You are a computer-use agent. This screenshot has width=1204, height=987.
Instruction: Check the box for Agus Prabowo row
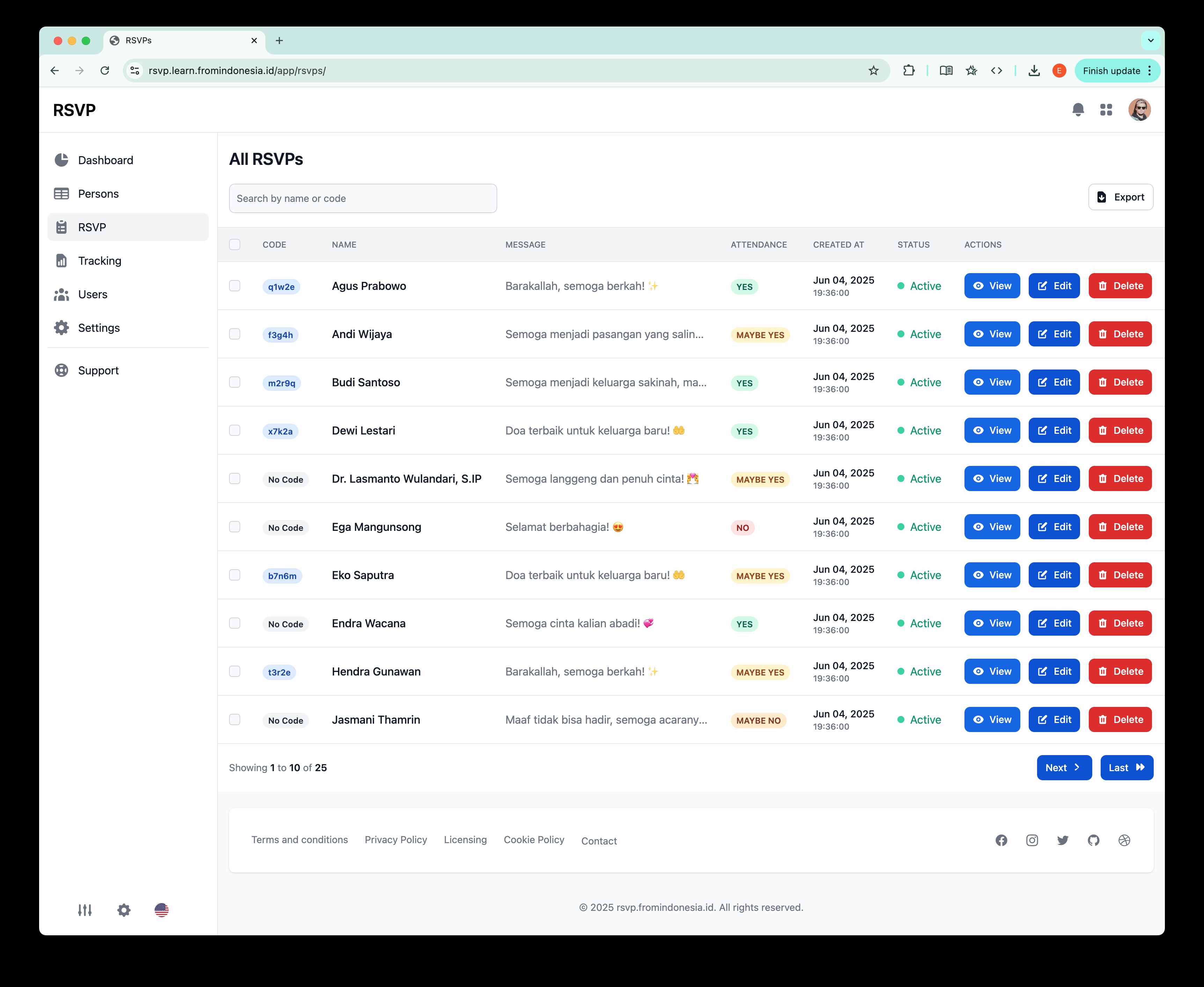(x=235, y=286)
